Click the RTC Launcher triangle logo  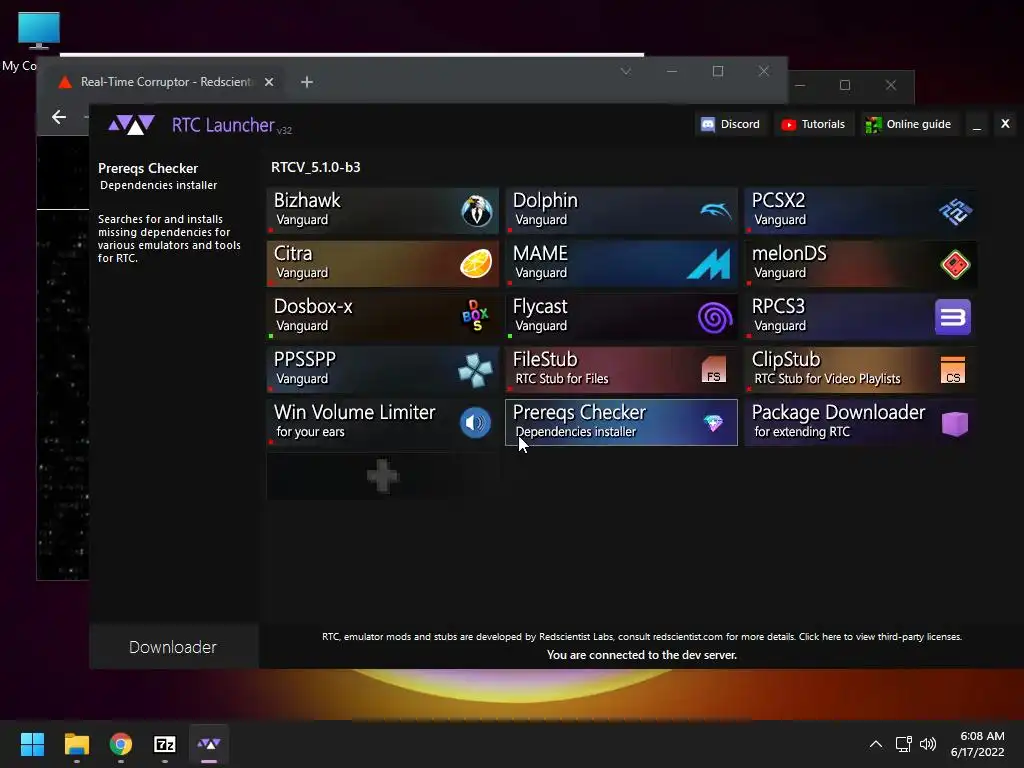click(131, 124)
